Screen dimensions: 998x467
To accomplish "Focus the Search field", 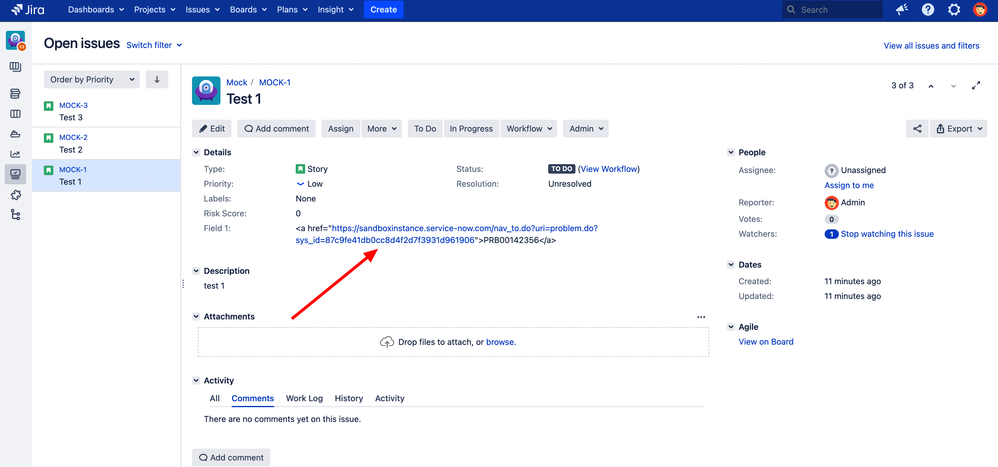I will click(x=832, y=10).
